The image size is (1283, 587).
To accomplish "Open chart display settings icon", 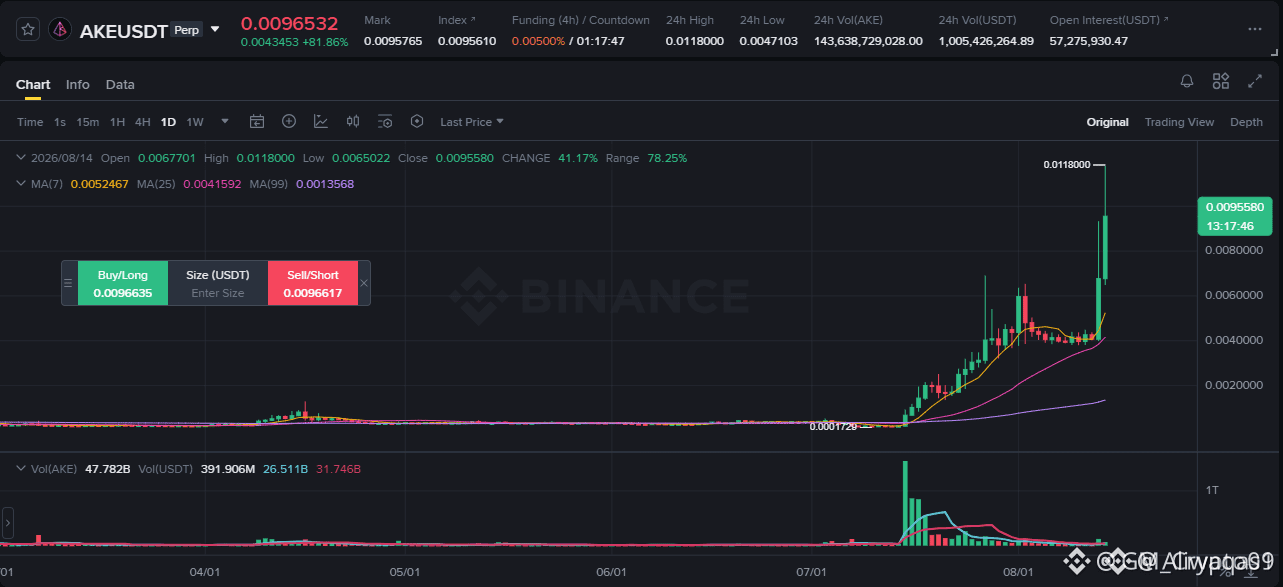I will pos(385,122).
